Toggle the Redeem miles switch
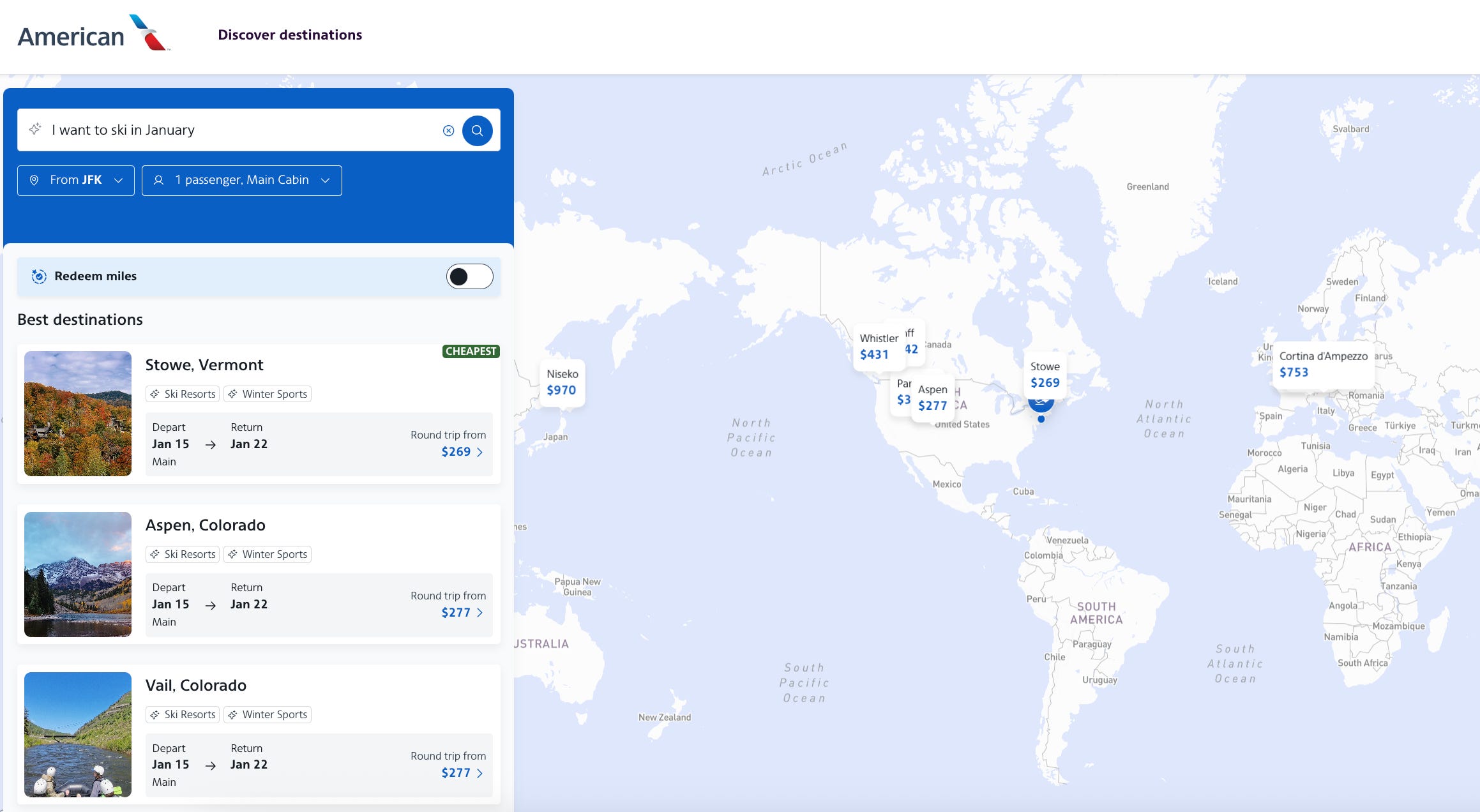1480x812 pixels. coord(469,276)
